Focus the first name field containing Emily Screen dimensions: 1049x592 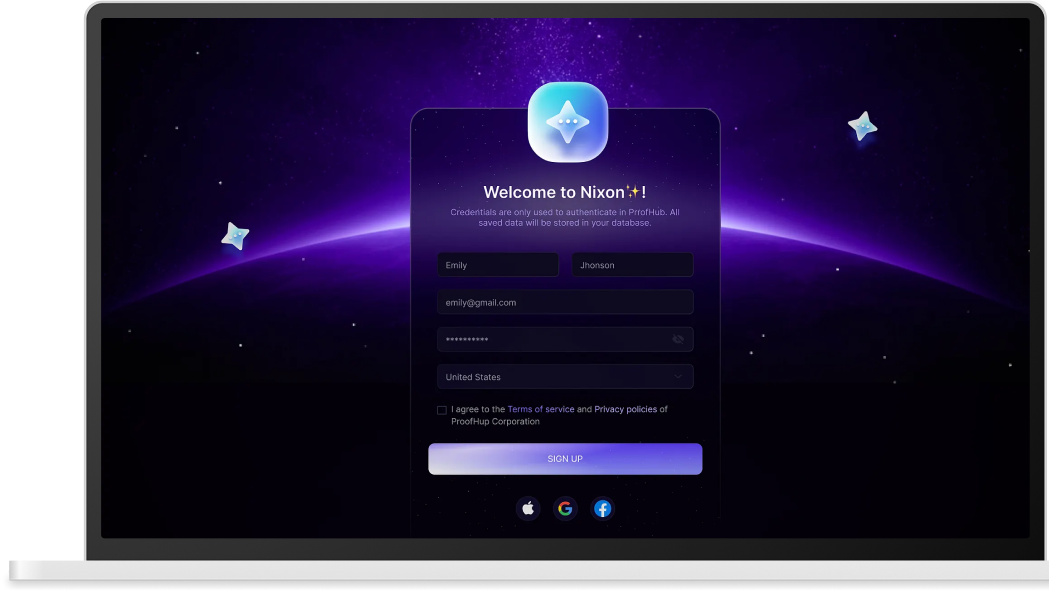(x=498, y=265)
